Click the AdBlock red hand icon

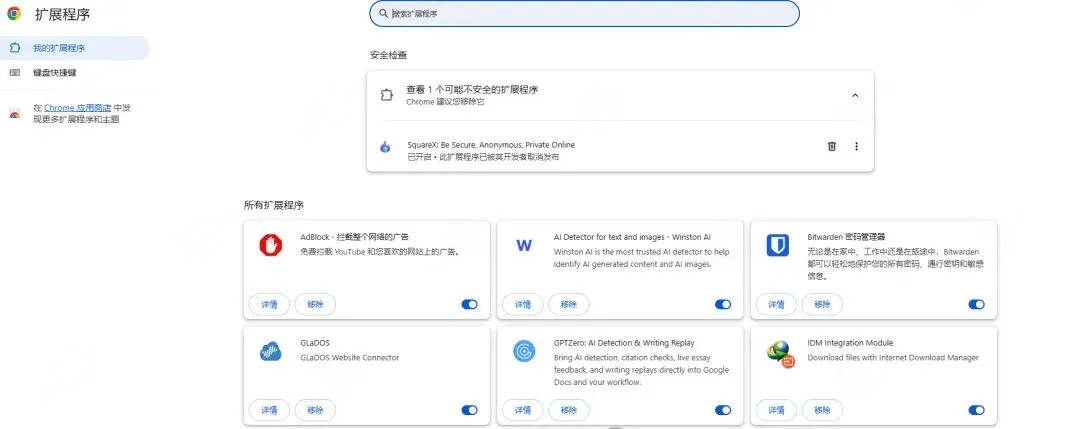point(271,245)
